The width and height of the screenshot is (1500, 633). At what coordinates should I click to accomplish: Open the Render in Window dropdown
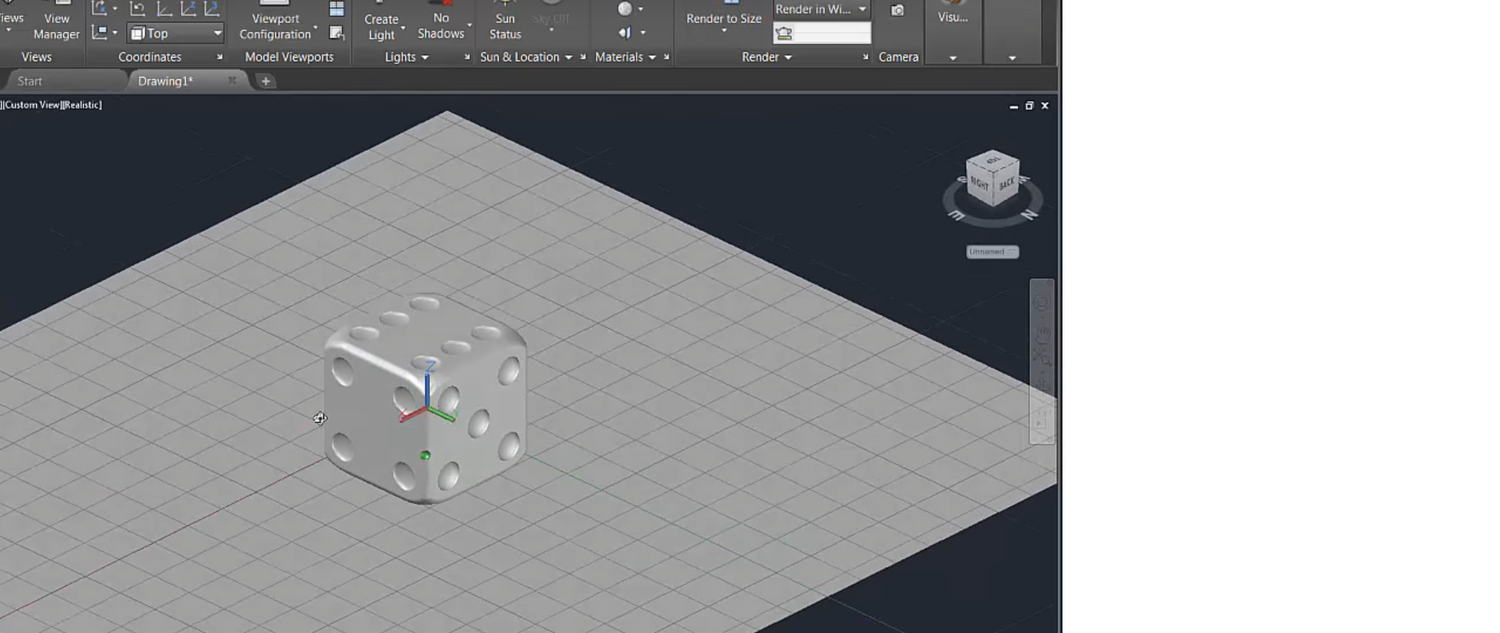click(x=822, y=9)
